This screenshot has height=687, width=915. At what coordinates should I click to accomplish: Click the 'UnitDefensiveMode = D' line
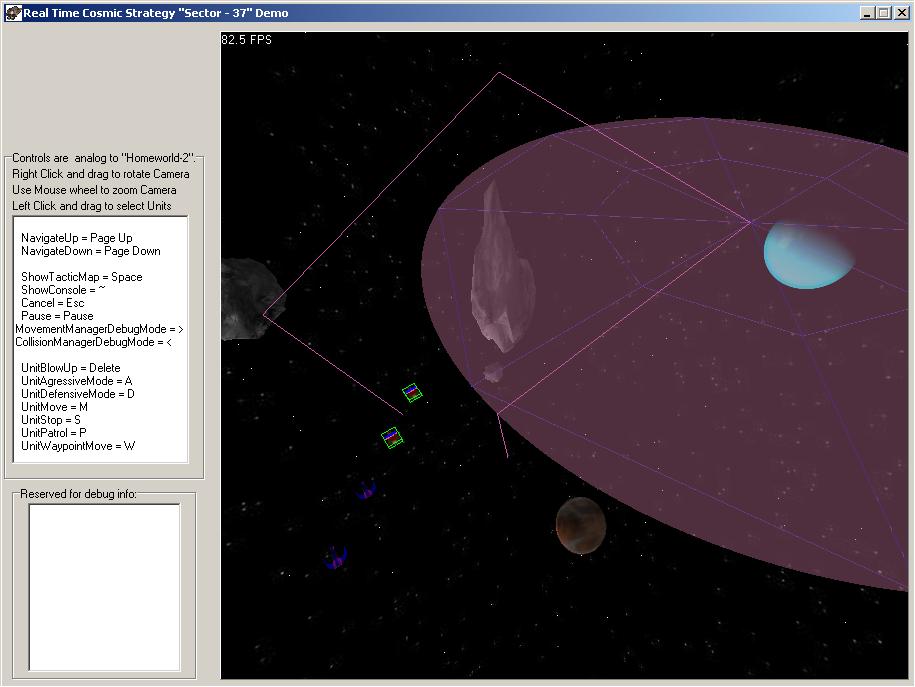tap(78, 394)
